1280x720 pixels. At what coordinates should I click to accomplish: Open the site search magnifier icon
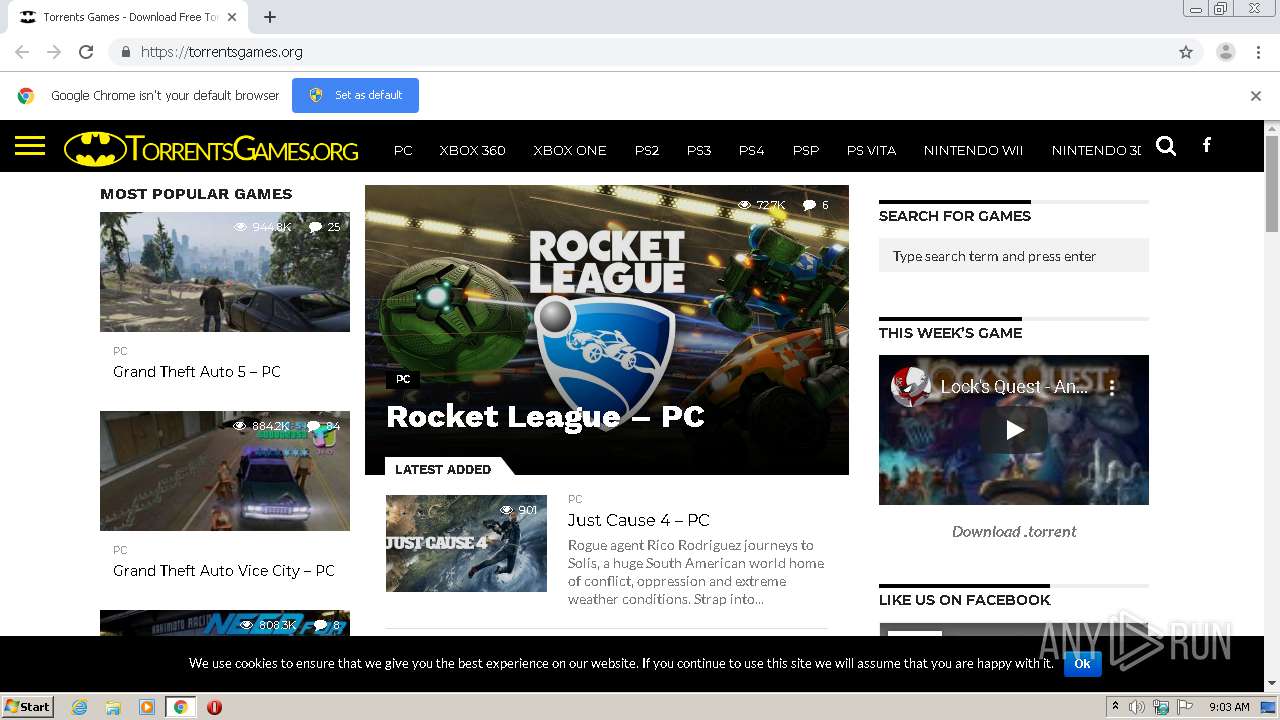point(1166,146)
